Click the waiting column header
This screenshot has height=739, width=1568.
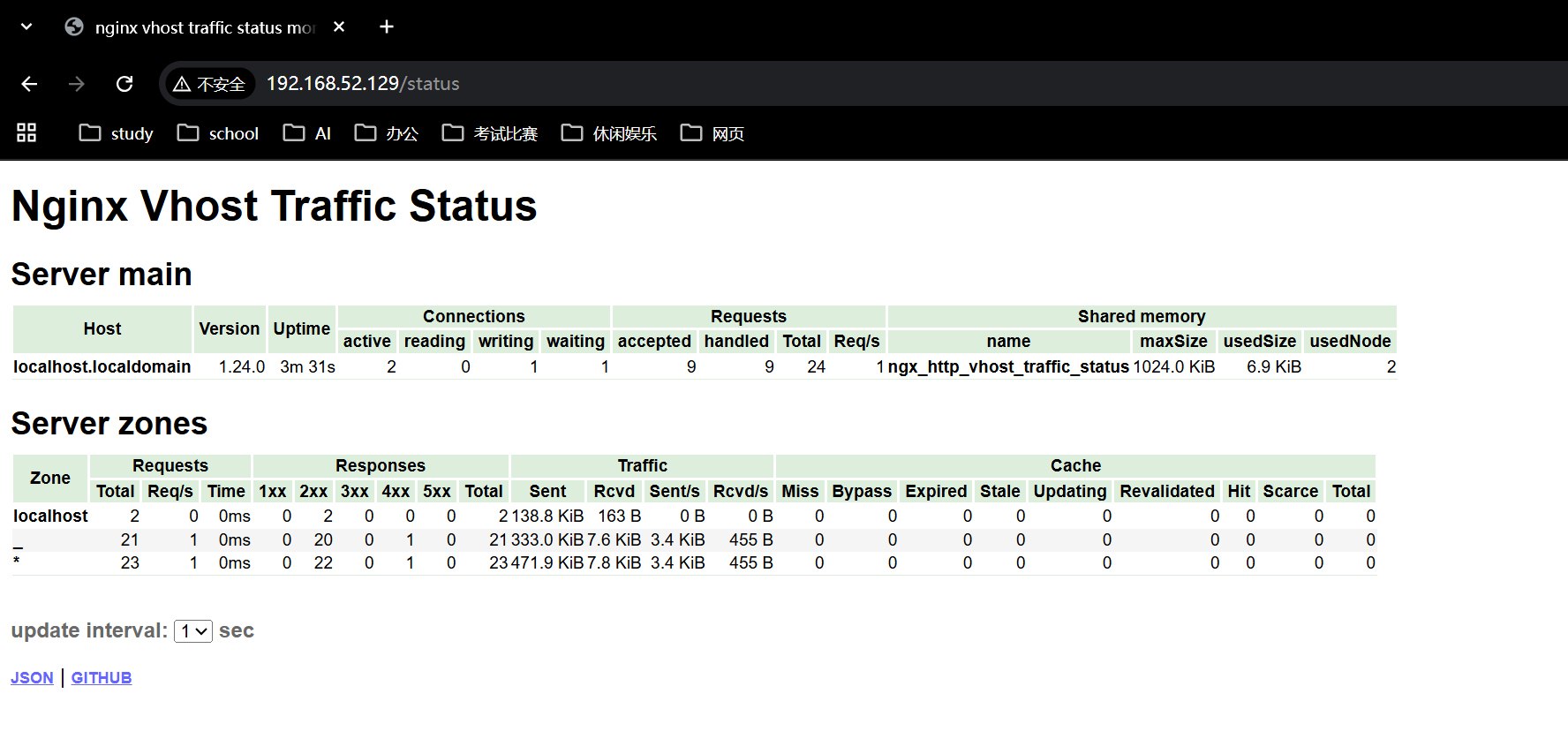(576, 341)
